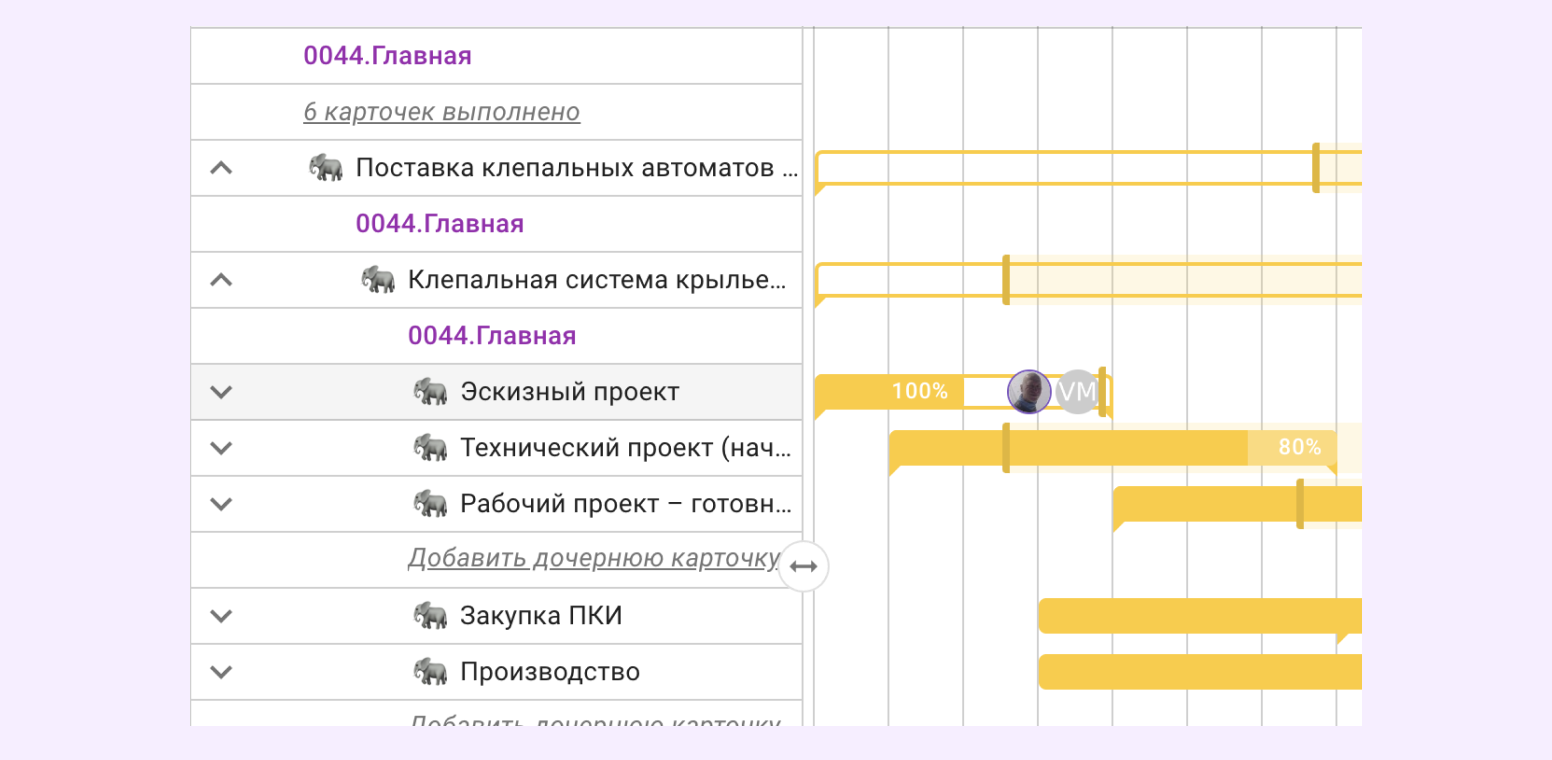The image size is (1552, 760).
Task: Collapse the Клепальная система крыльев row
Action: (x=221, y=280)
